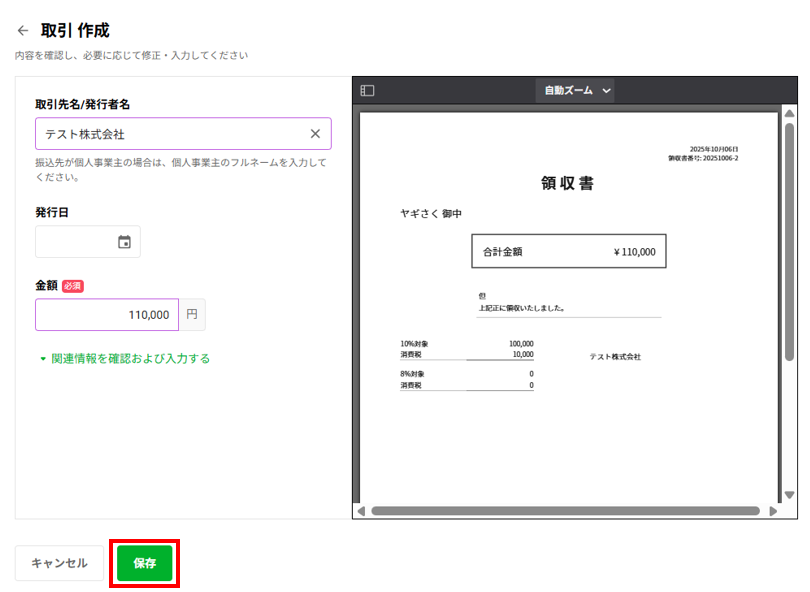The width and height of the screenshot is (810, 592).
Task: Open the 自動ズーム zoom dropdown
Action: click(575, 90)
